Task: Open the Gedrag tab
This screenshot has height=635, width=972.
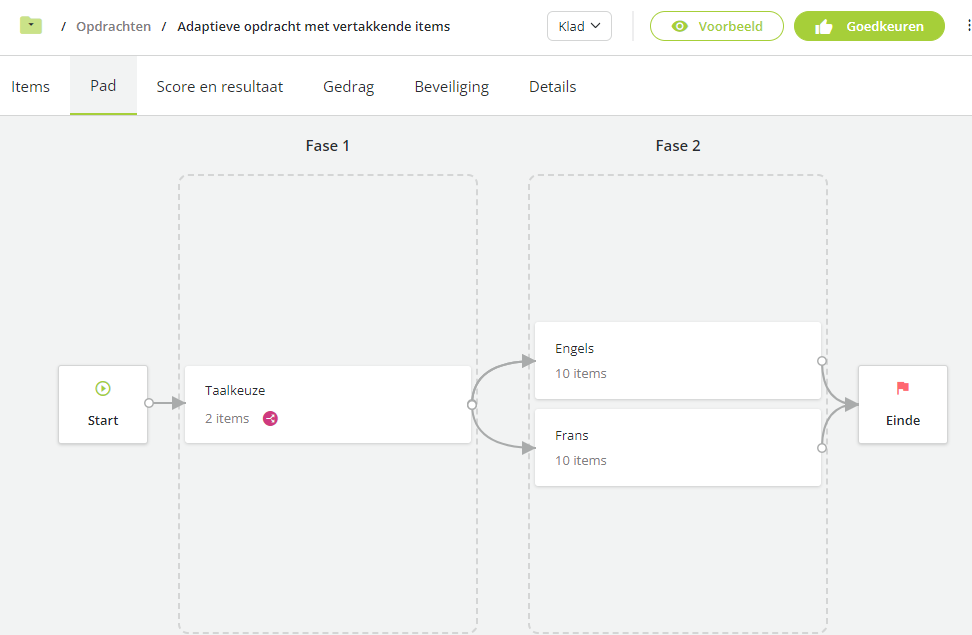Action: tap(348, 86)
